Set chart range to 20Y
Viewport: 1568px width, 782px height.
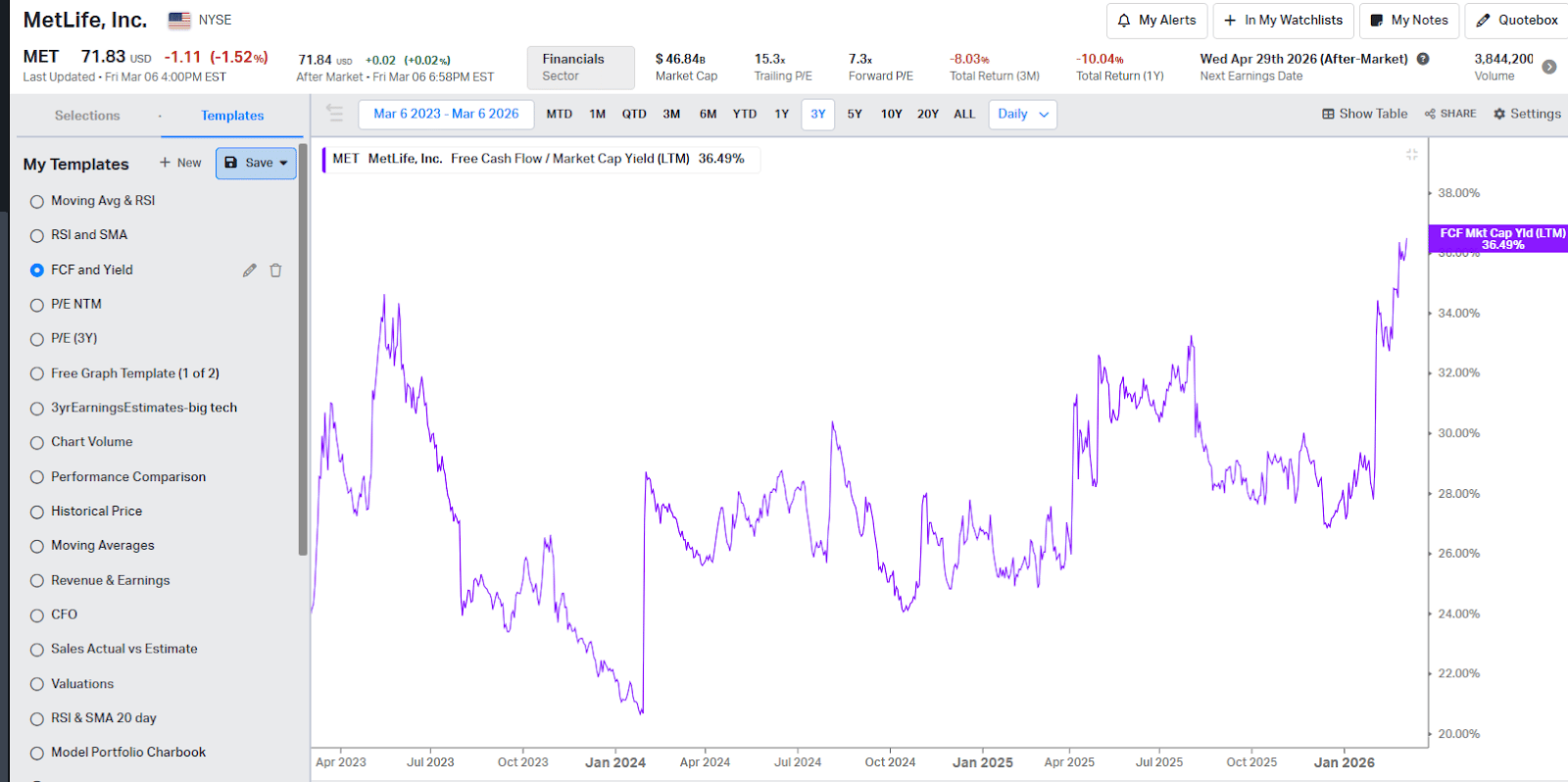click(928, 115)
